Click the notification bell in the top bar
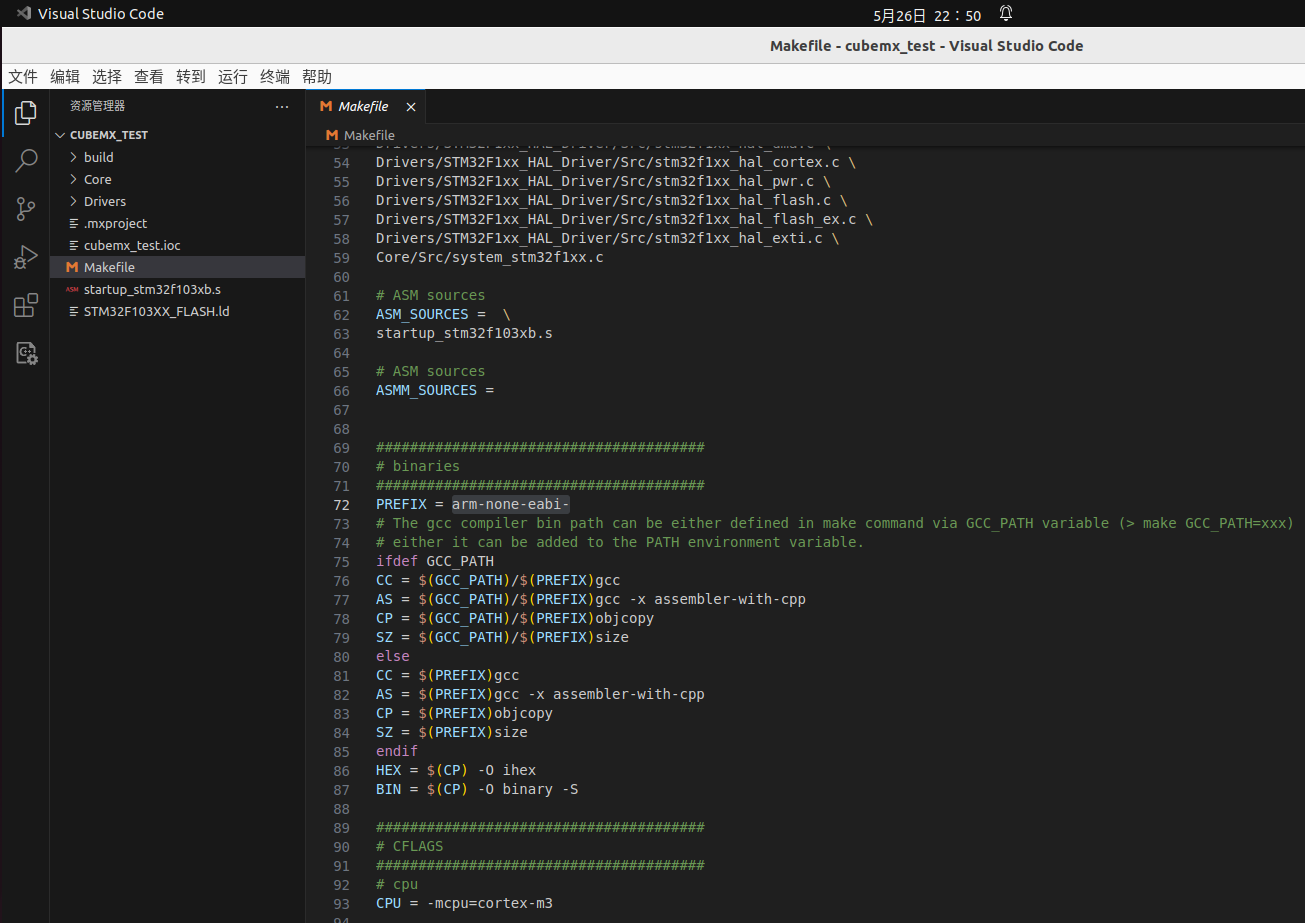The height and width of the screenshot is (923, 1305). (1005, 13)
